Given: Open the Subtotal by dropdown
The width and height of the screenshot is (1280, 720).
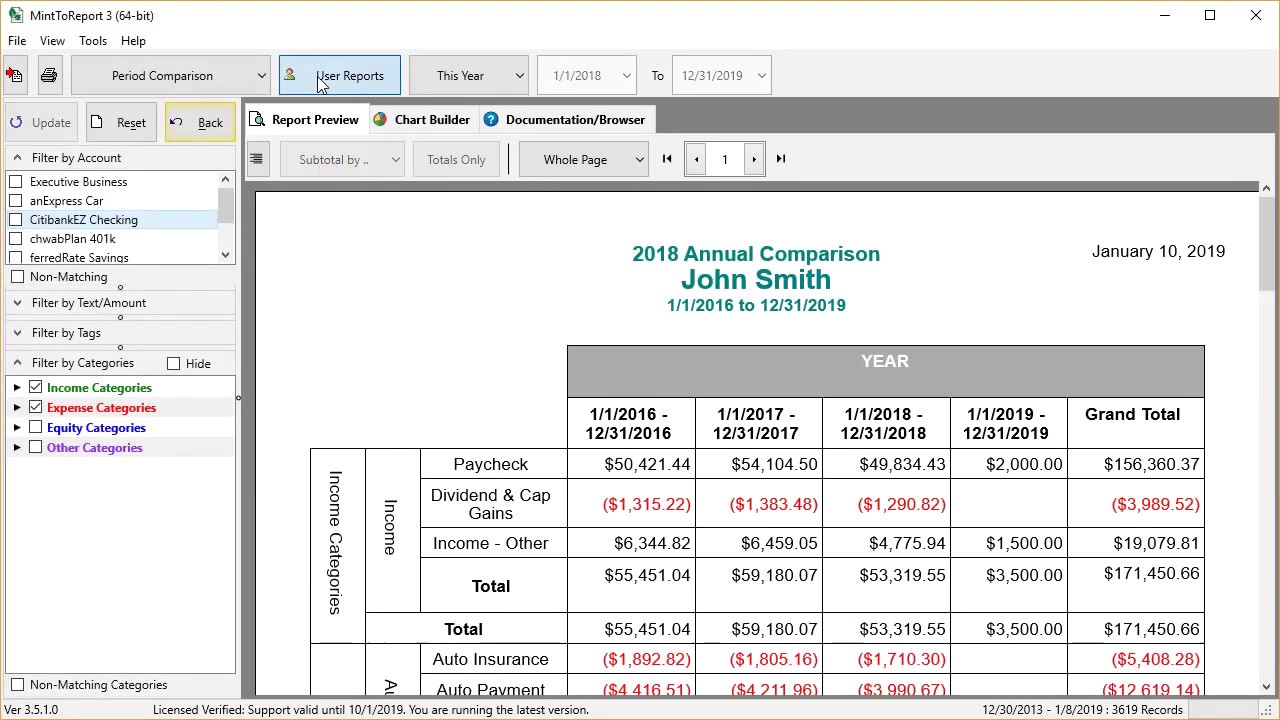Looking at the screenshot, I should pos(343,160).
